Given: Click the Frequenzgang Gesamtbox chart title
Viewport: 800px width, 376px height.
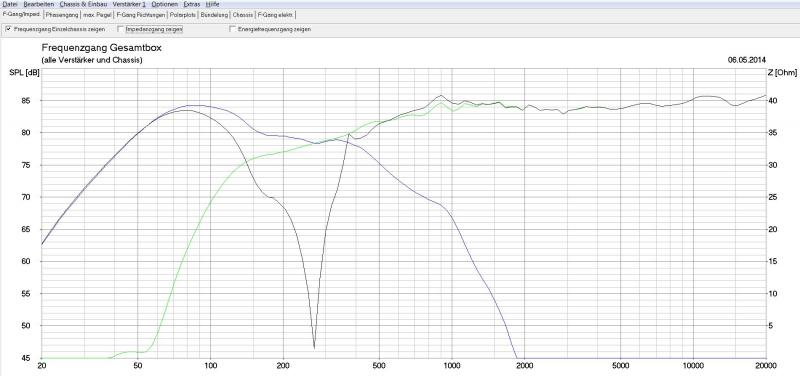Looking at the screenshot, I should 101,48.
